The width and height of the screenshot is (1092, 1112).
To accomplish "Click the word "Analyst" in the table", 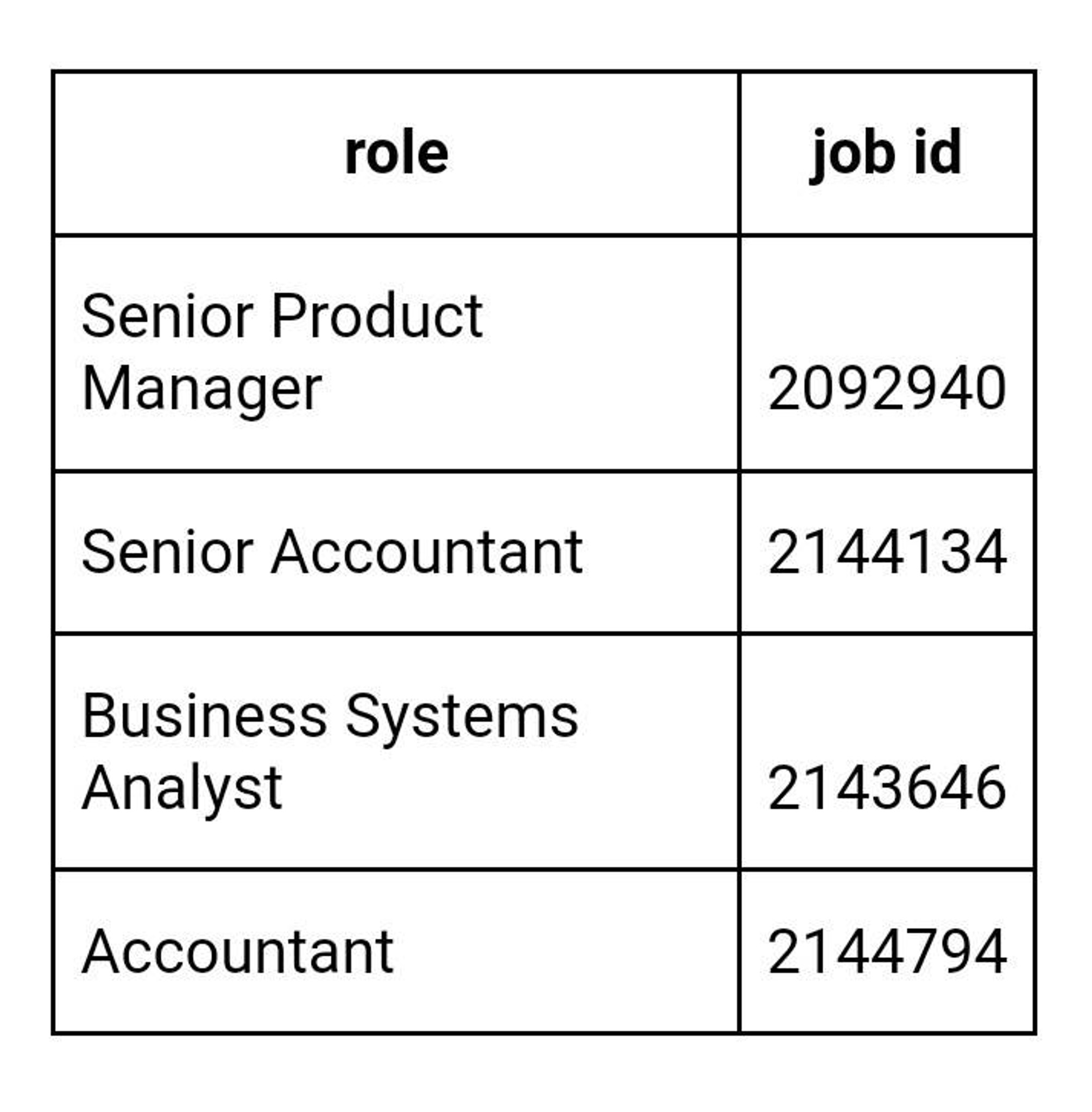I will [x=182, y=789].
